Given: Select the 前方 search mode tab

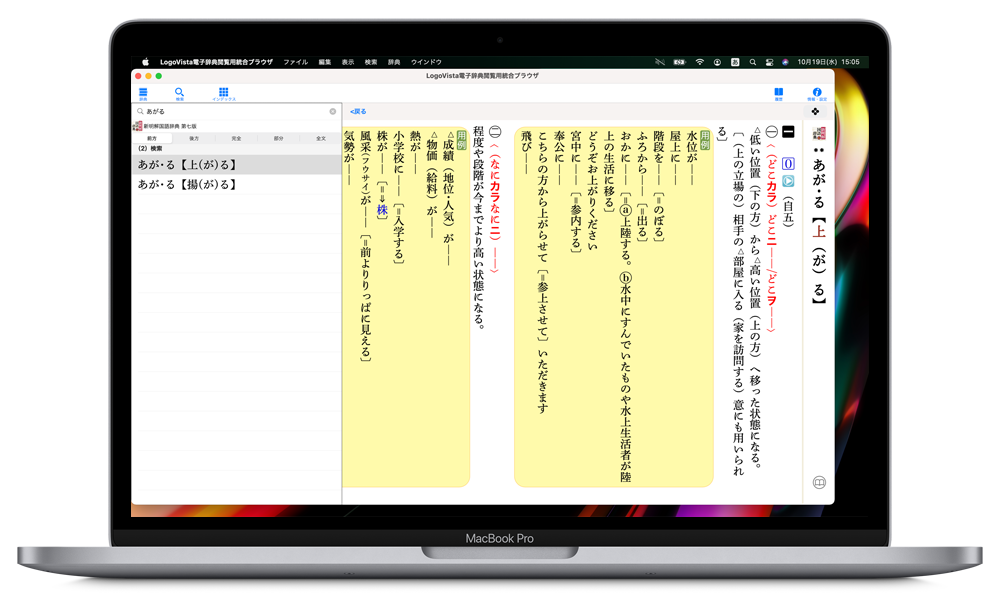Looking at the screenshot, I should click(152, 138).
